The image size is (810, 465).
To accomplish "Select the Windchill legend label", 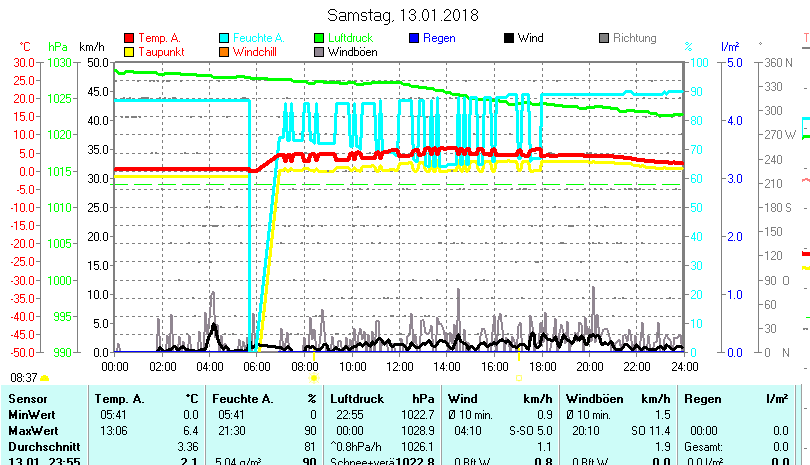I will pos(256,51).
